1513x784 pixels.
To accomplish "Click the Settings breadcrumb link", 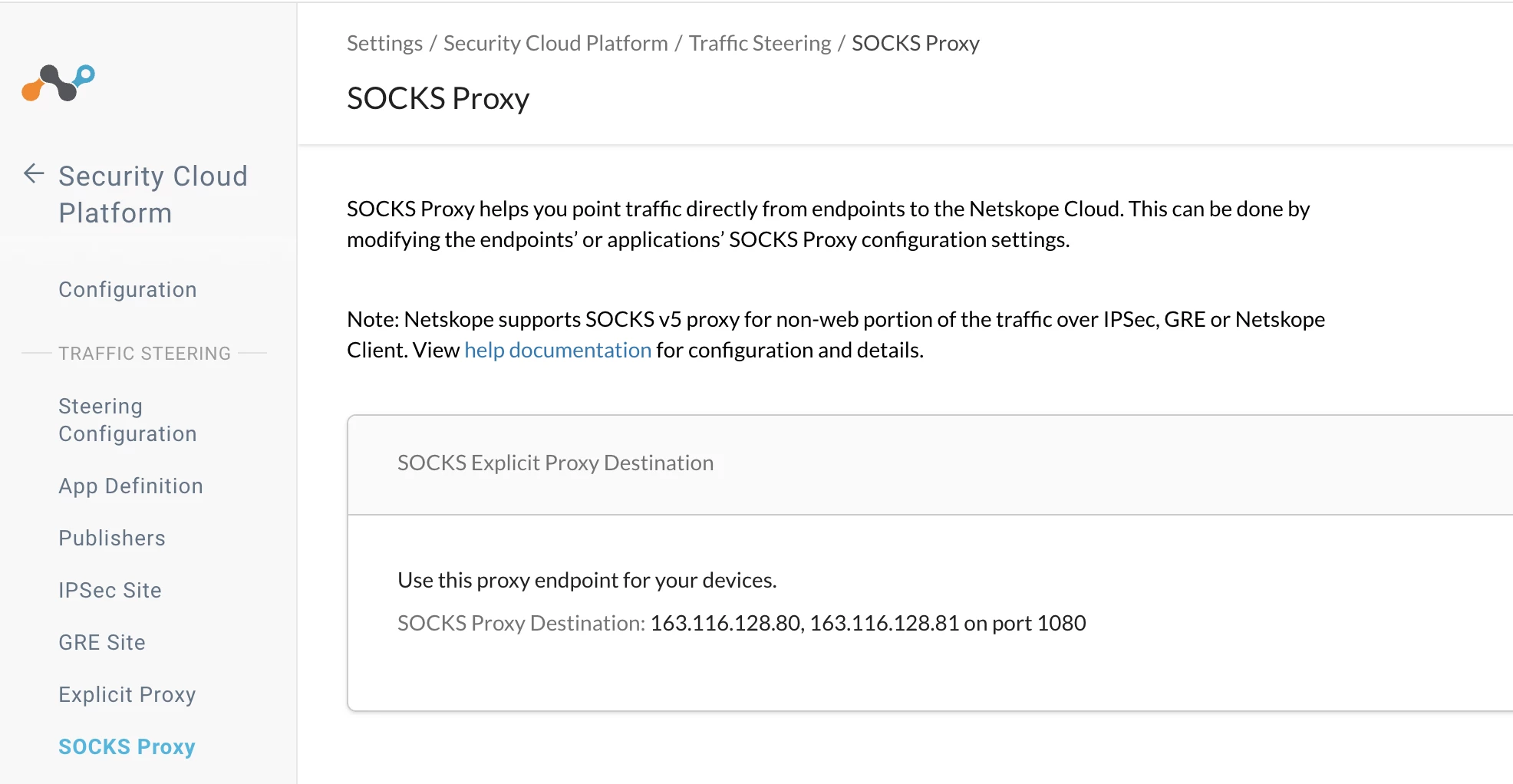I will pos(384,43).
